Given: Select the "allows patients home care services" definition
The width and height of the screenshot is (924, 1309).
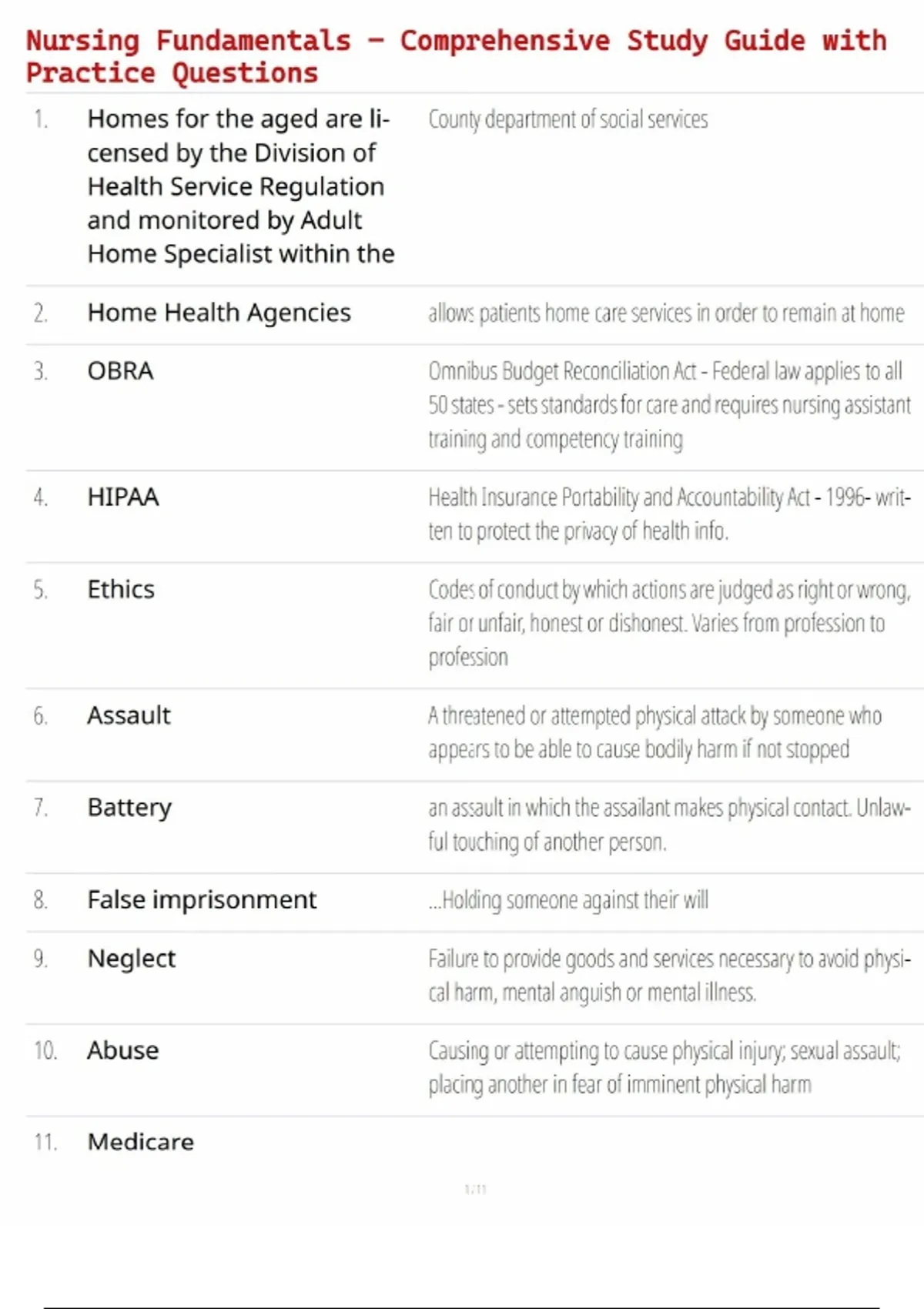Looking at the screenshot, I should (x=666, y=313).
